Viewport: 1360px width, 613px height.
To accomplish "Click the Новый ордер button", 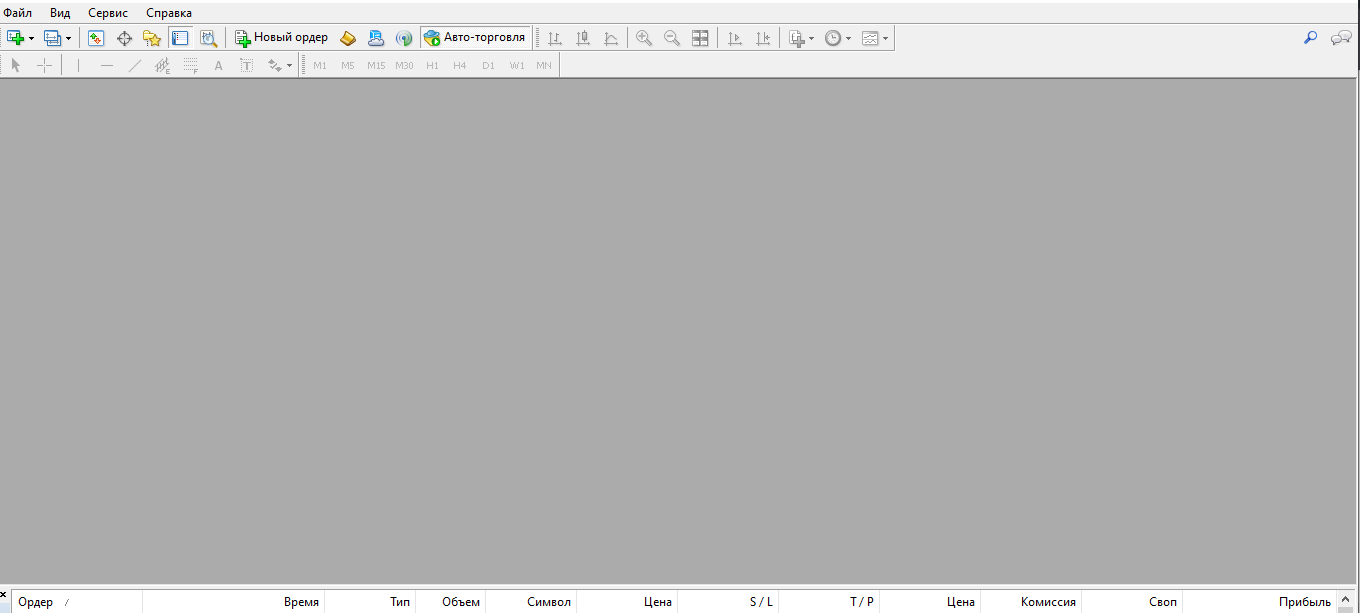I will [x=281, y=38].
